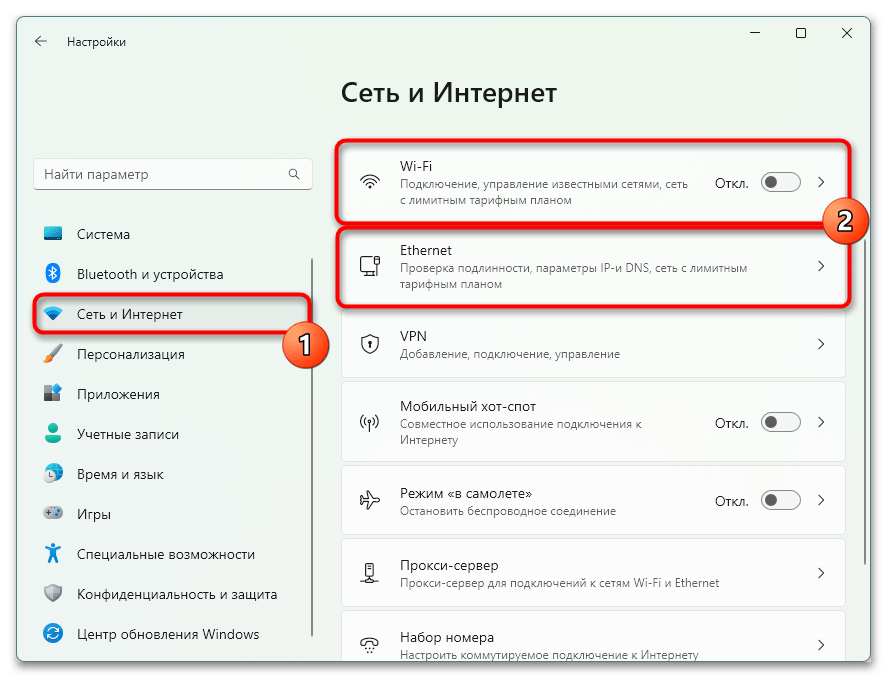Click the sidebar vertical scrollbar

point(312,447)
